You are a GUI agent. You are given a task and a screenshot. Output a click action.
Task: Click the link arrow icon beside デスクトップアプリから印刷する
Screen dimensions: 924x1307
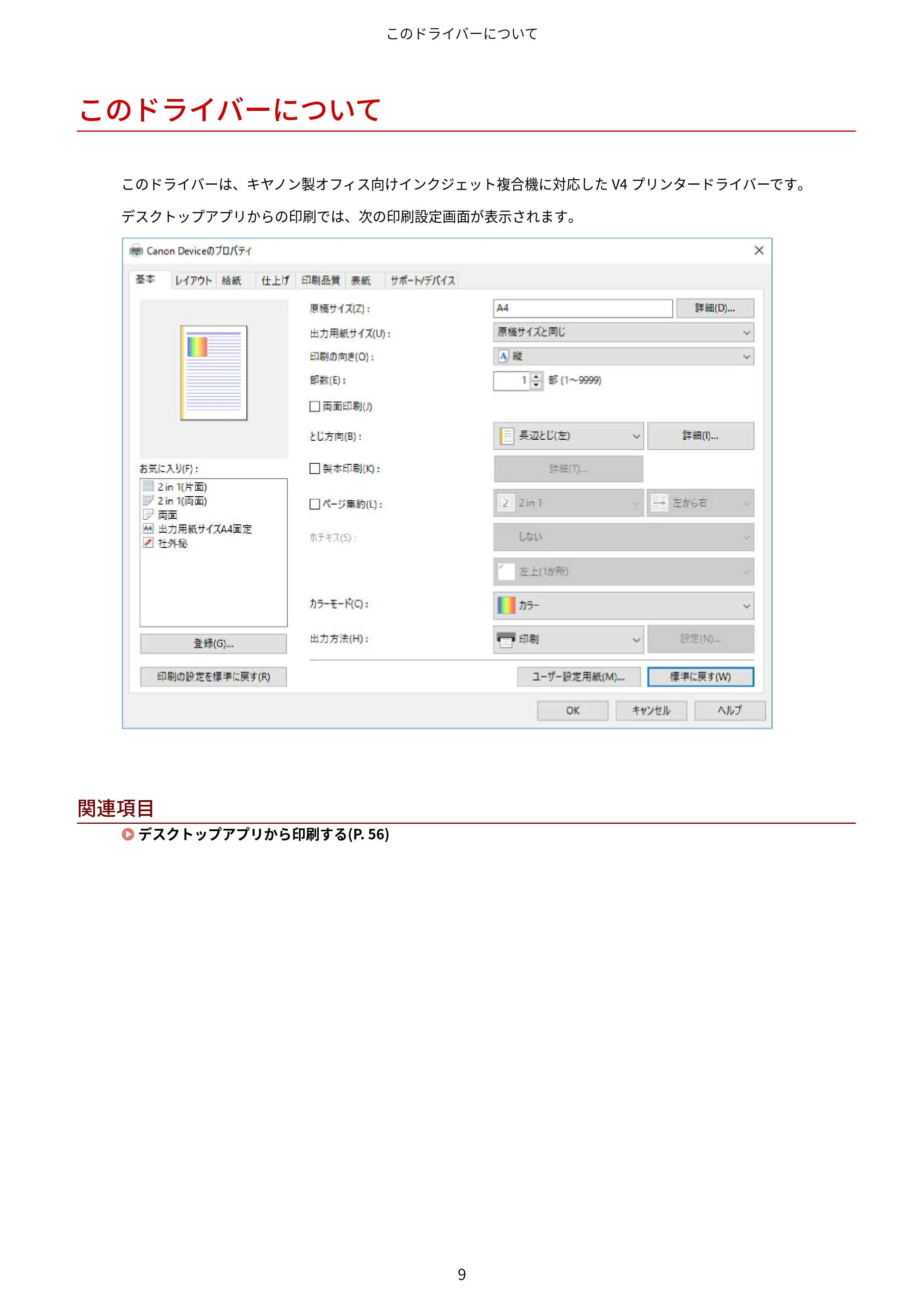coord(128,834)
